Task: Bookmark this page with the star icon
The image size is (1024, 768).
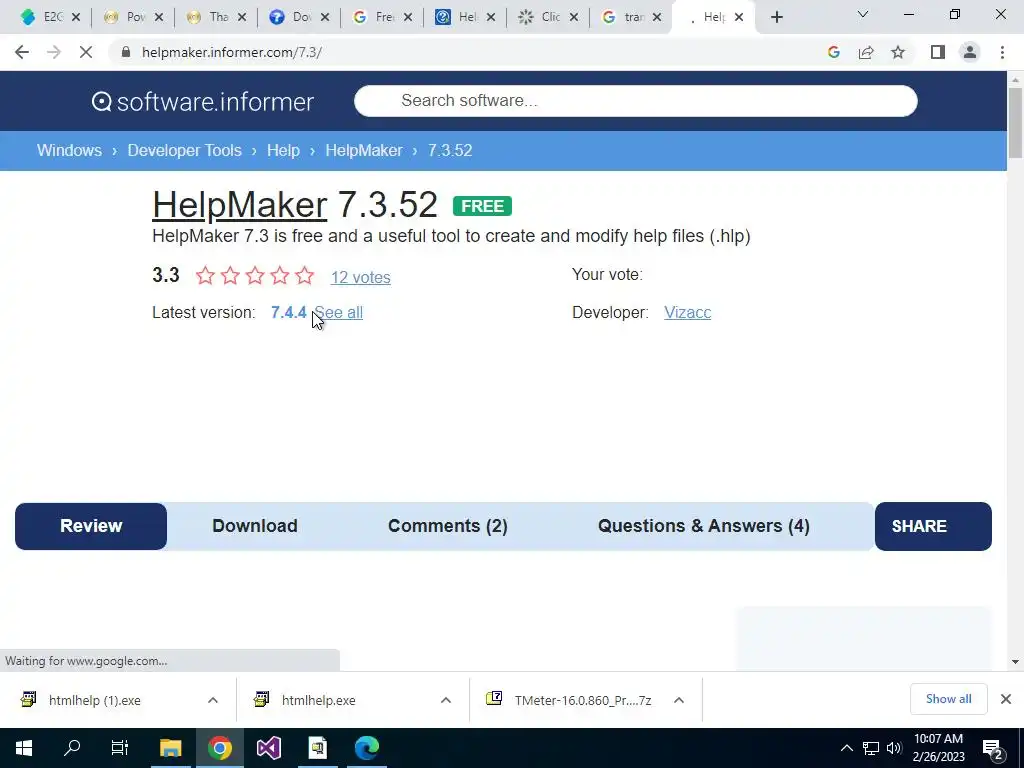Action: click(898, 52)
